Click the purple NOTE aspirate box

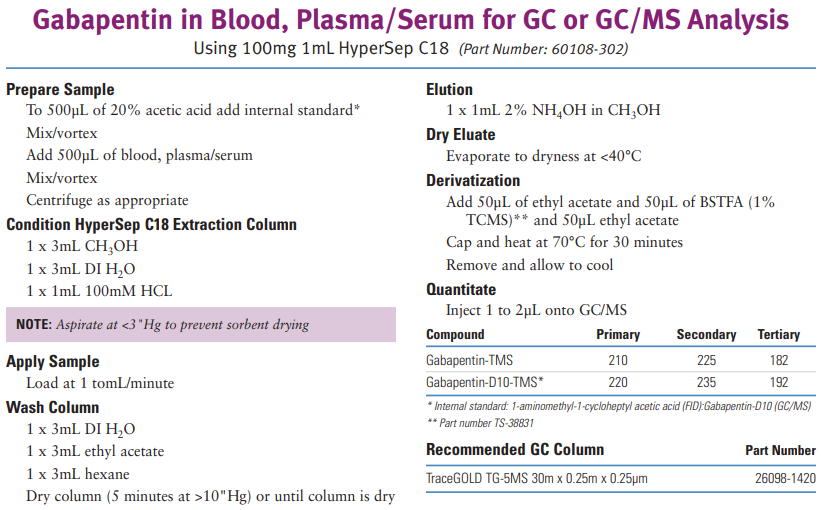[x=201, y=325]
